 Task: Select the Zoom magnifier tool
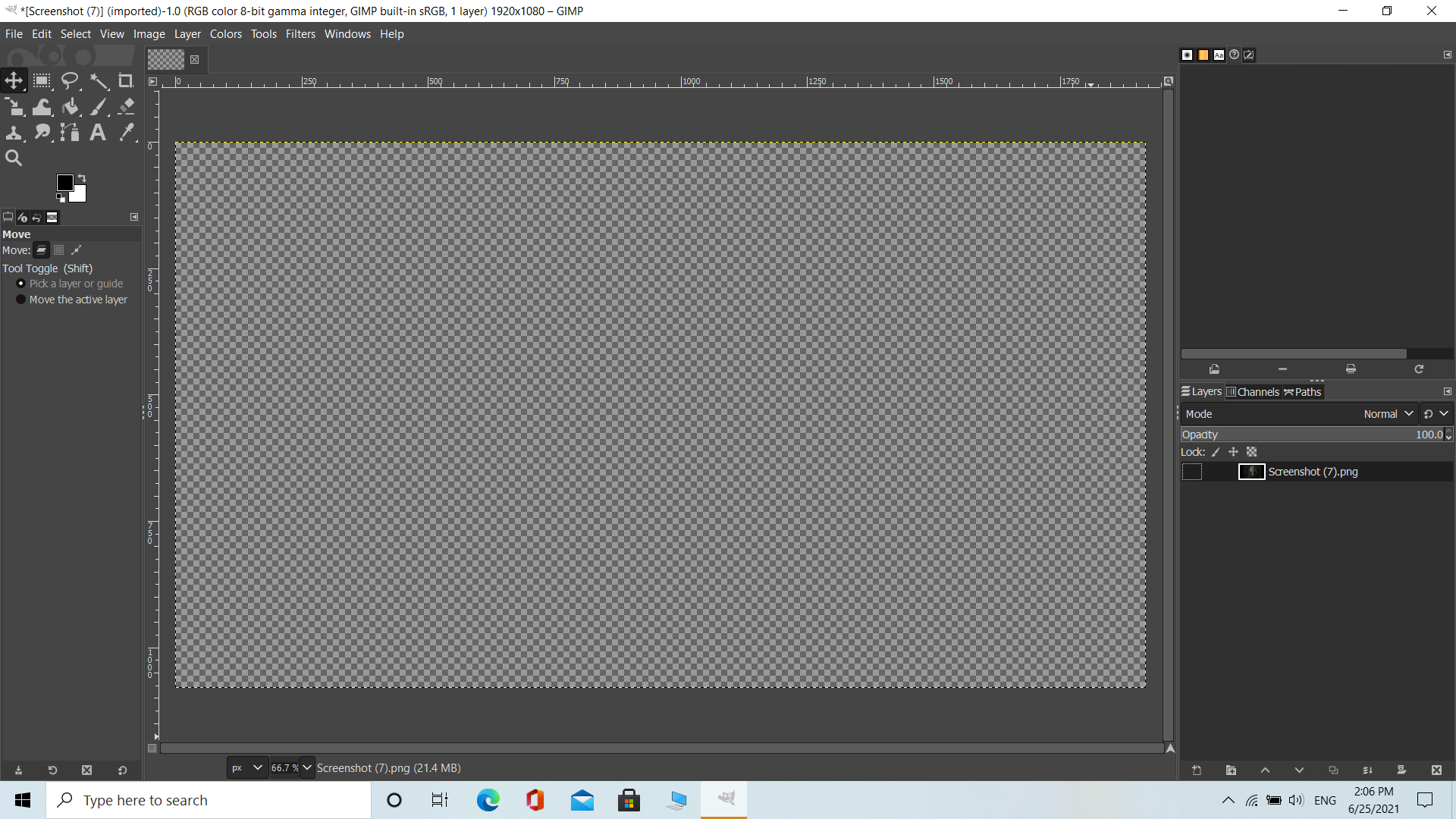tap(14, 158)
